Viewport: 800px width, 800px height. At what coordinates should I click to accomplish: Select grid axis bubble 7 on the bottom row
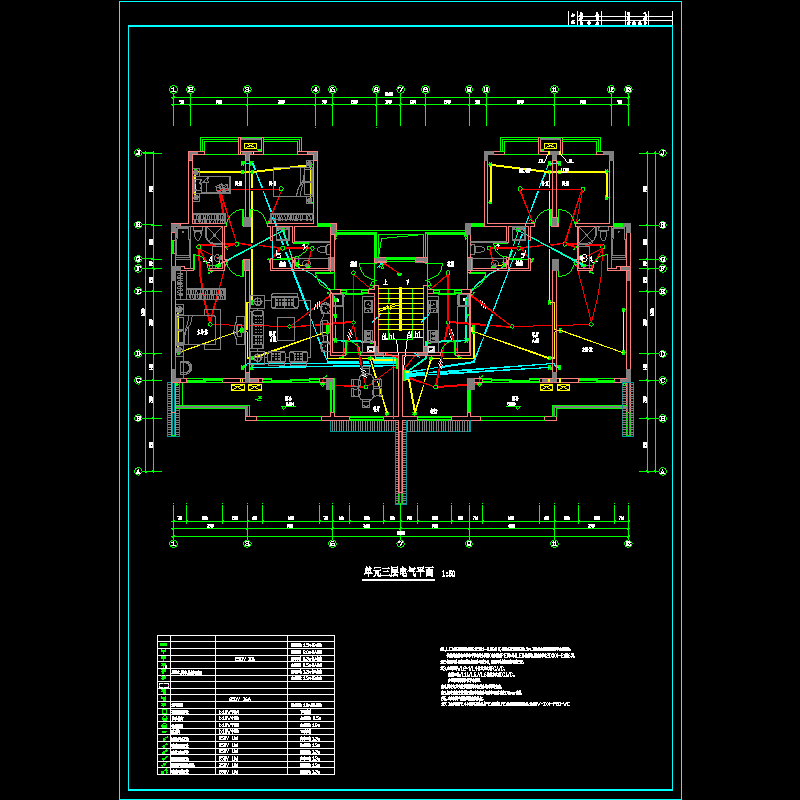401,544
